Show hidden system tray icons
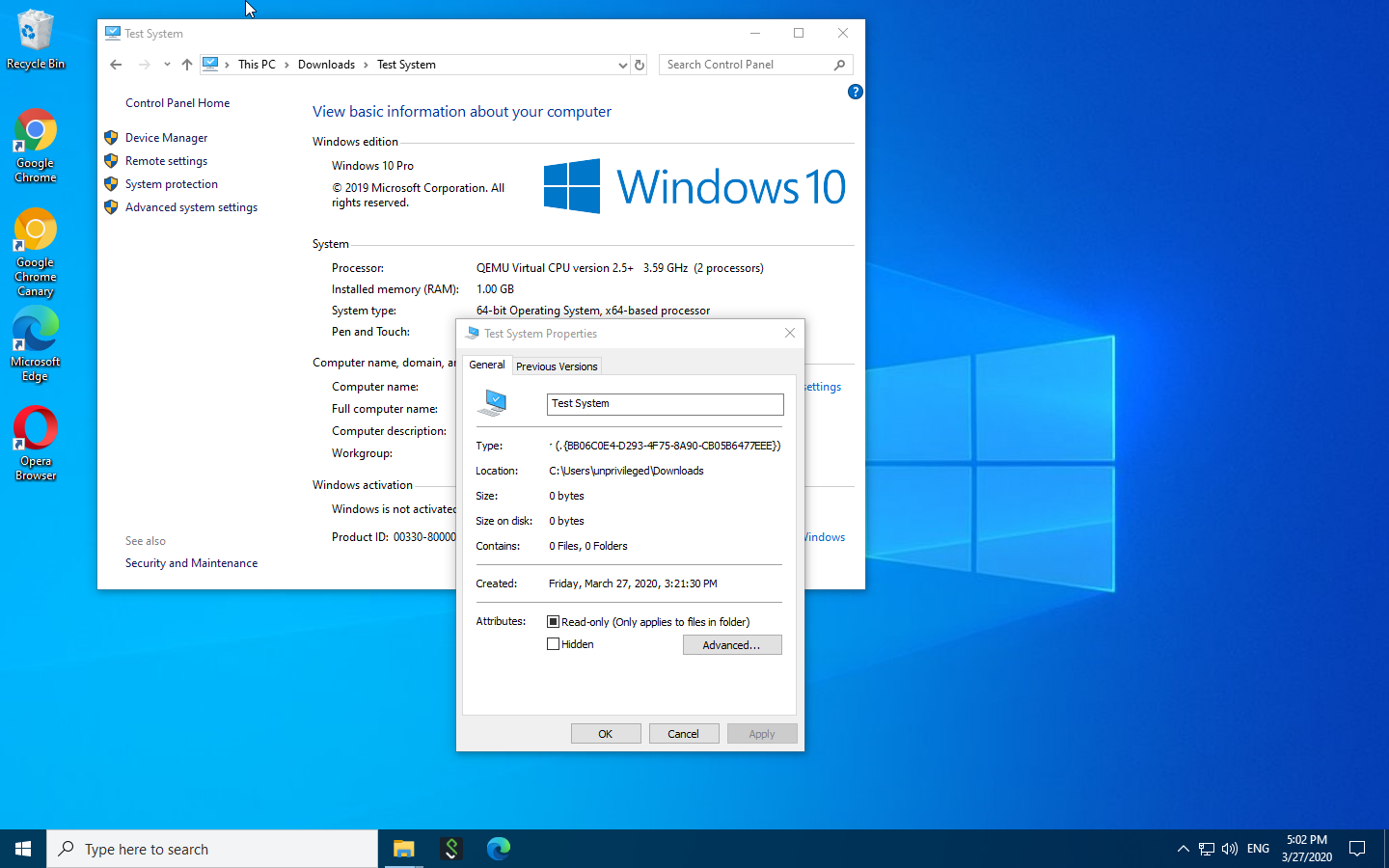Screen dimensions: 1389x868 point(1183,849)
